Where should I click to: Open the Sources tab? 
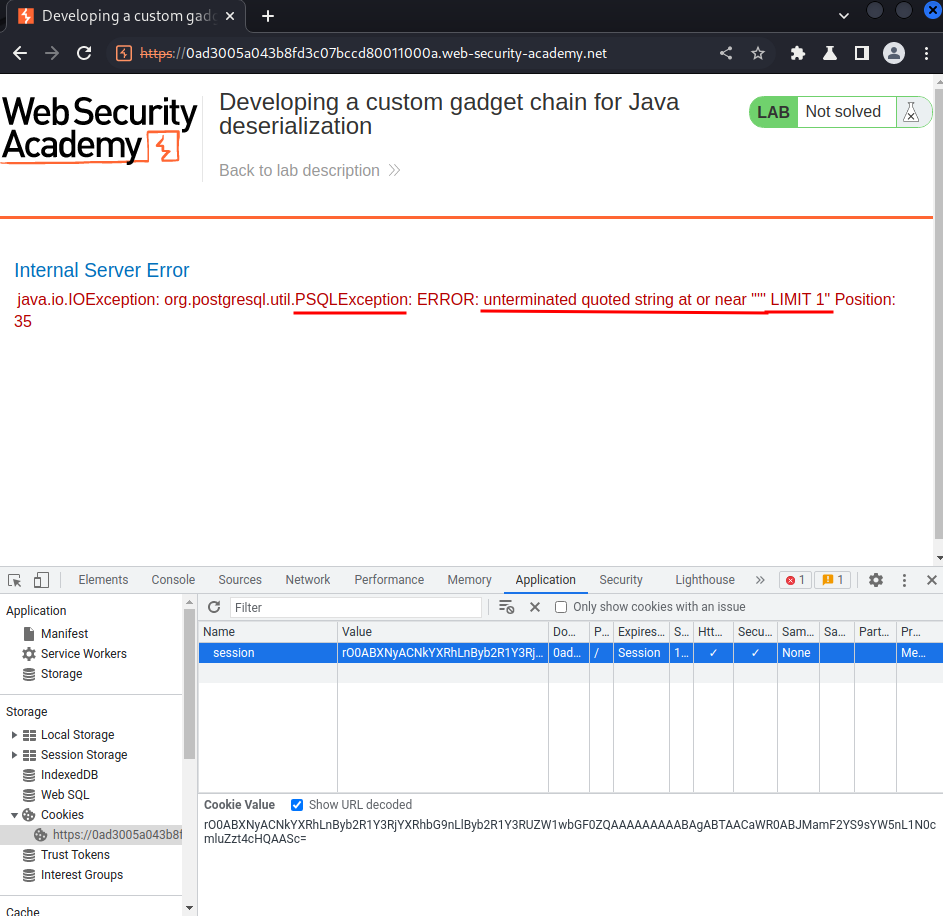tap(240, 580)
